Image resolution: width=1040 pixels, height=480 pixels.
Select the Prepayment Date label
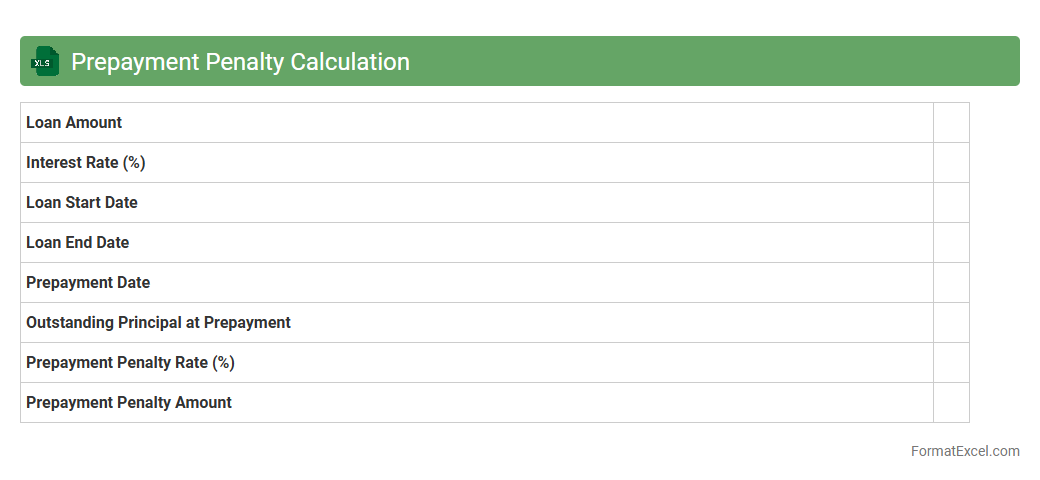pyautogui.click(x=88, y=282)
